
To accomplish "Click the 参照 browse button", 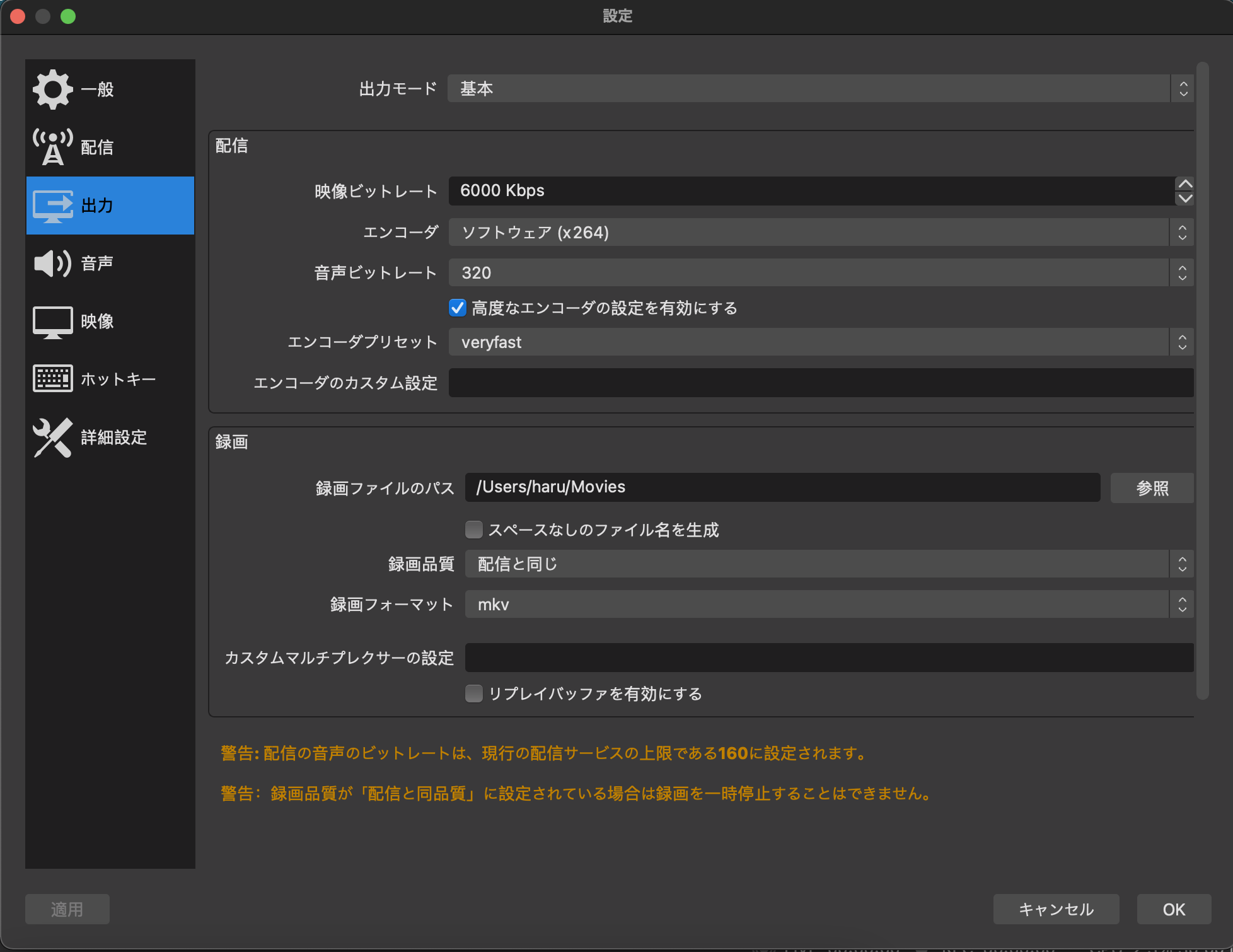I will tap(1152, 487).
